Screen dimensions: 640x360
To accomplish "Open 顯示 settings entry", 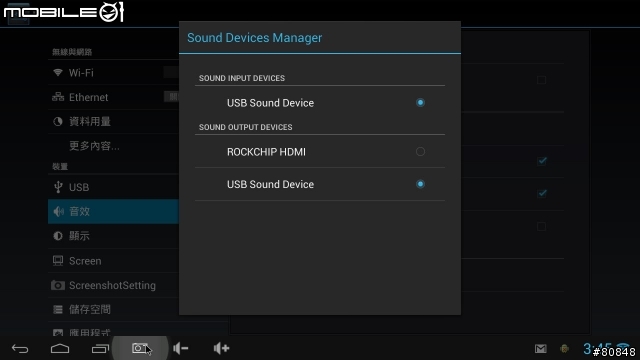I will tap(113, 236).
